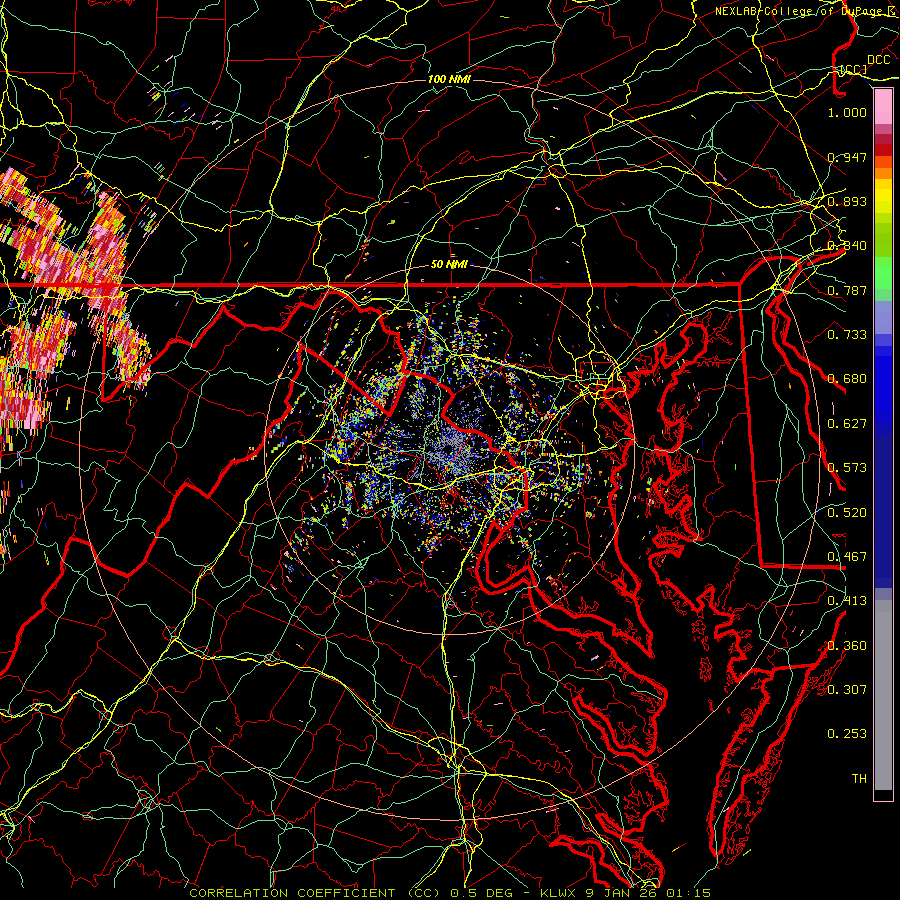Viewport: 900px width, 900px height.
Task: Click the 0.413 scale value
Action: 847,601
